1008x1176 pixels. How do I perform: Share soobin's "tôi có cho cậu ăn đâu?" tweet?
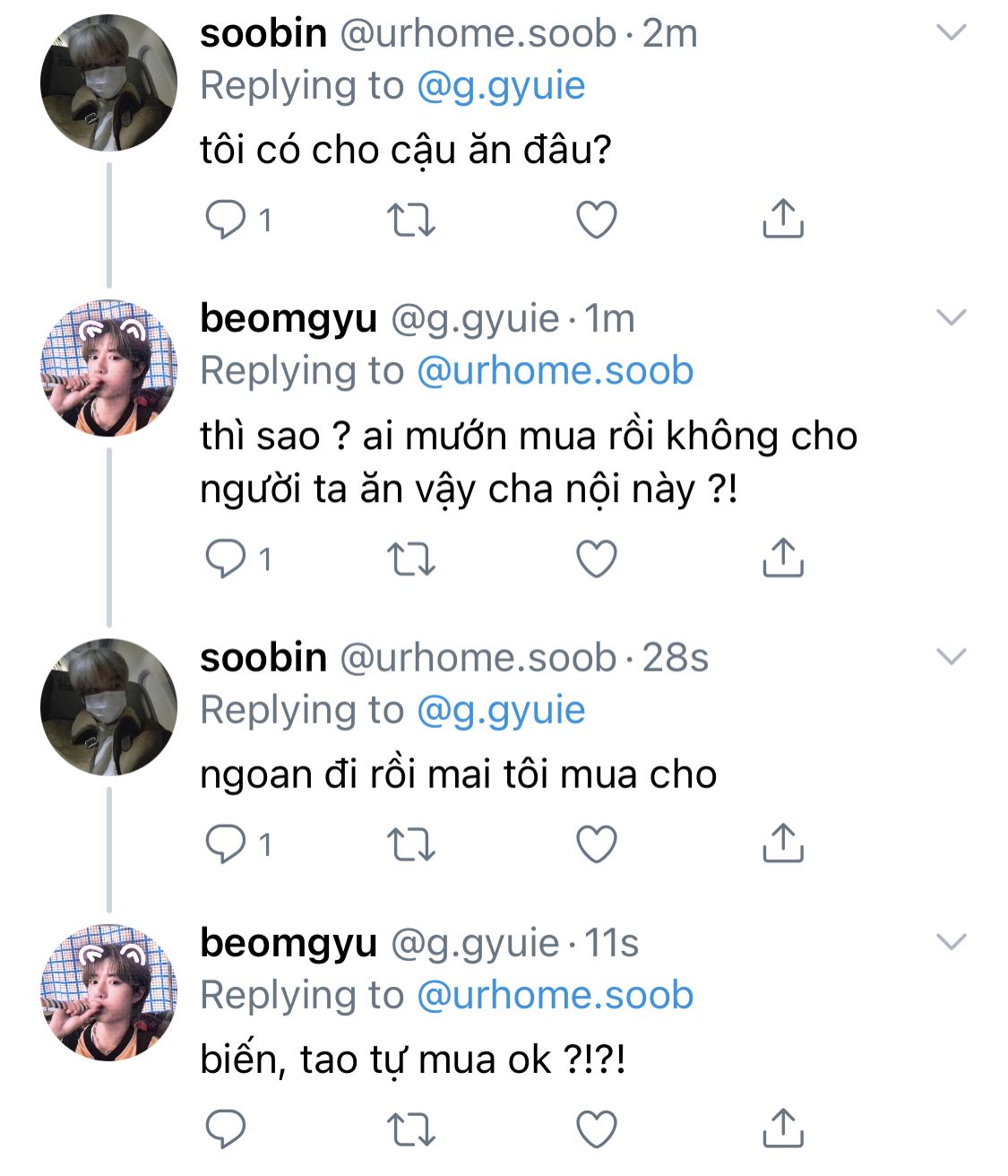pos(782,219)
